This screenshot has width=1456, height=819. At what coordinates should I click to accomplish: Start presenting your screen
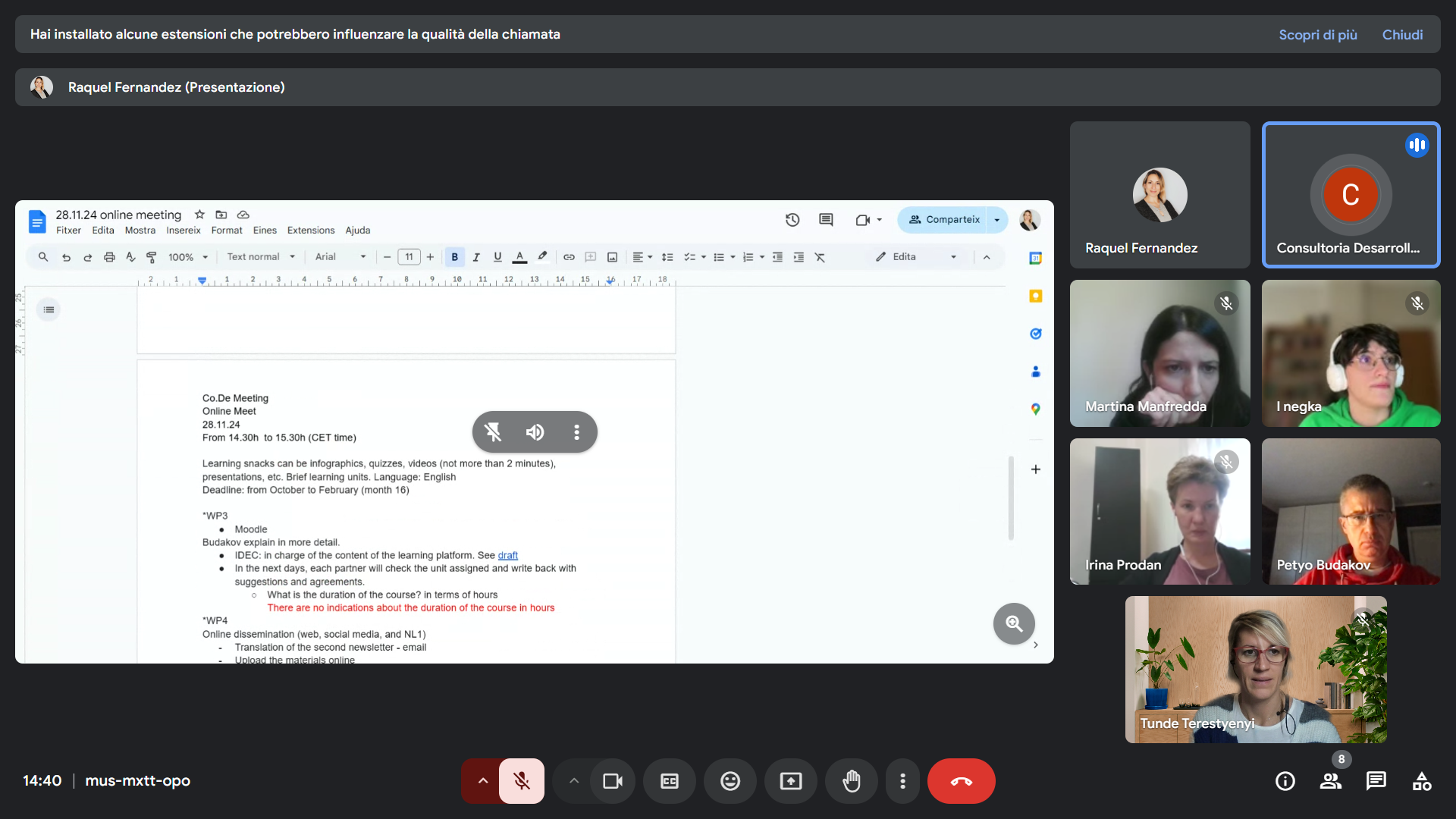coord(790,781)
